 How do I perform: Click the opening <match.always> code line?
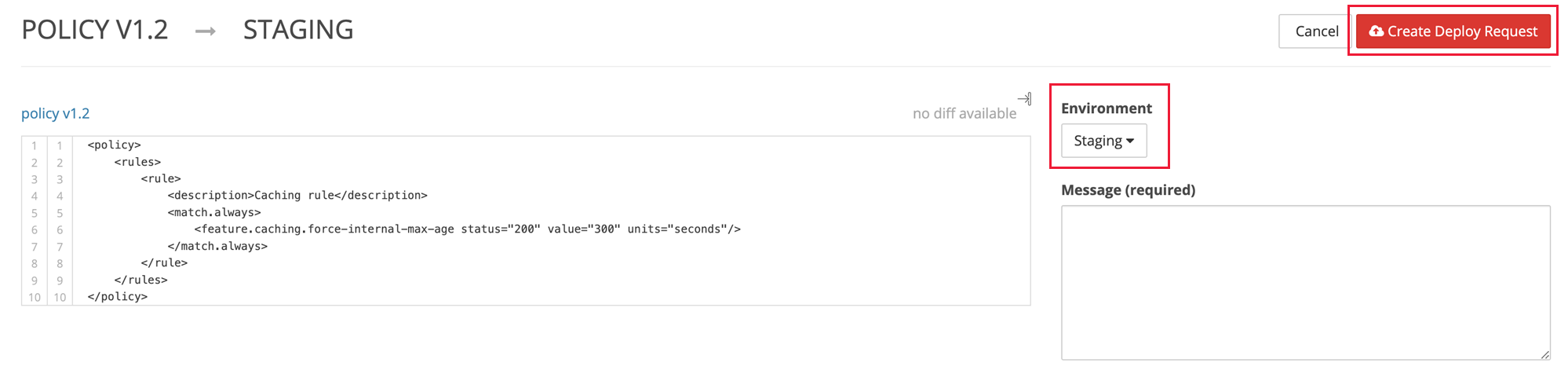(x=213, y=212)
